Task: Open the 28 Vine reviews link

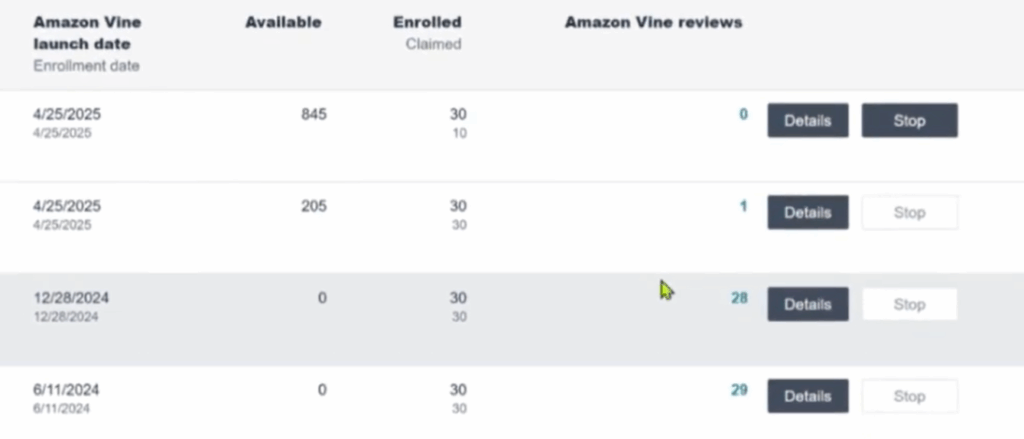Action: [739, 298]
